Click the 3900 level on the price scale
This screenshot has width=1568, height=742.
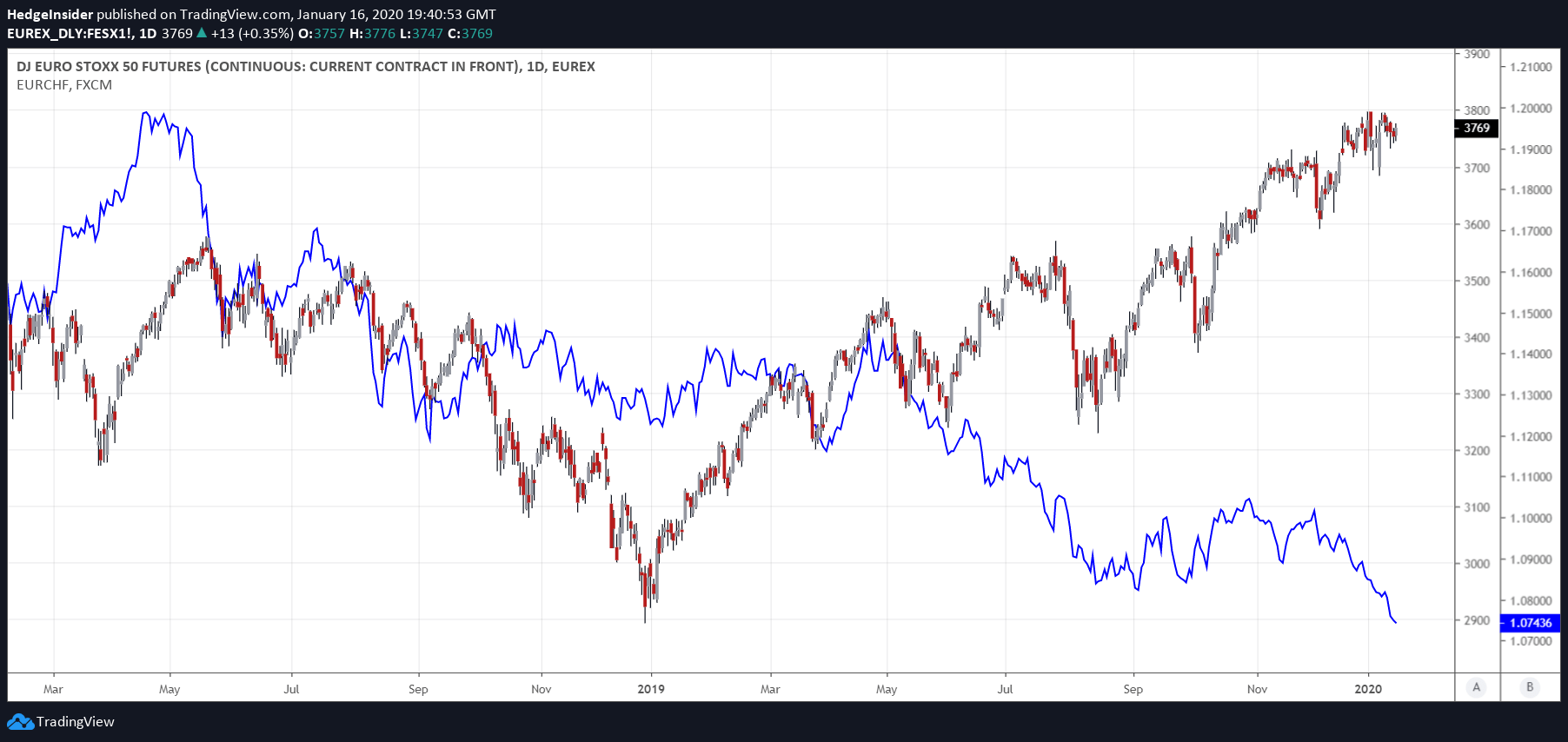click(1477, 54)
